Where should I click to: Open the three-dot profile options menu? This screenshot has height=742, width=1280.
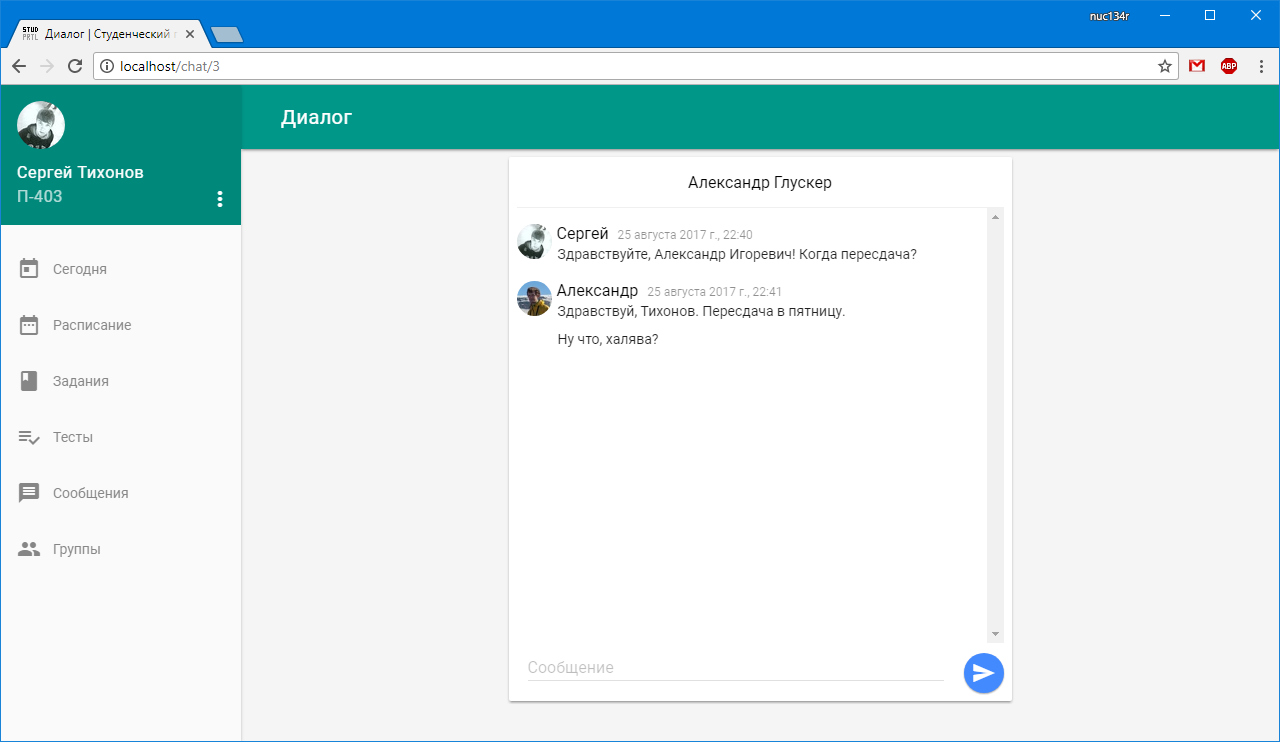tap(220, 198)
